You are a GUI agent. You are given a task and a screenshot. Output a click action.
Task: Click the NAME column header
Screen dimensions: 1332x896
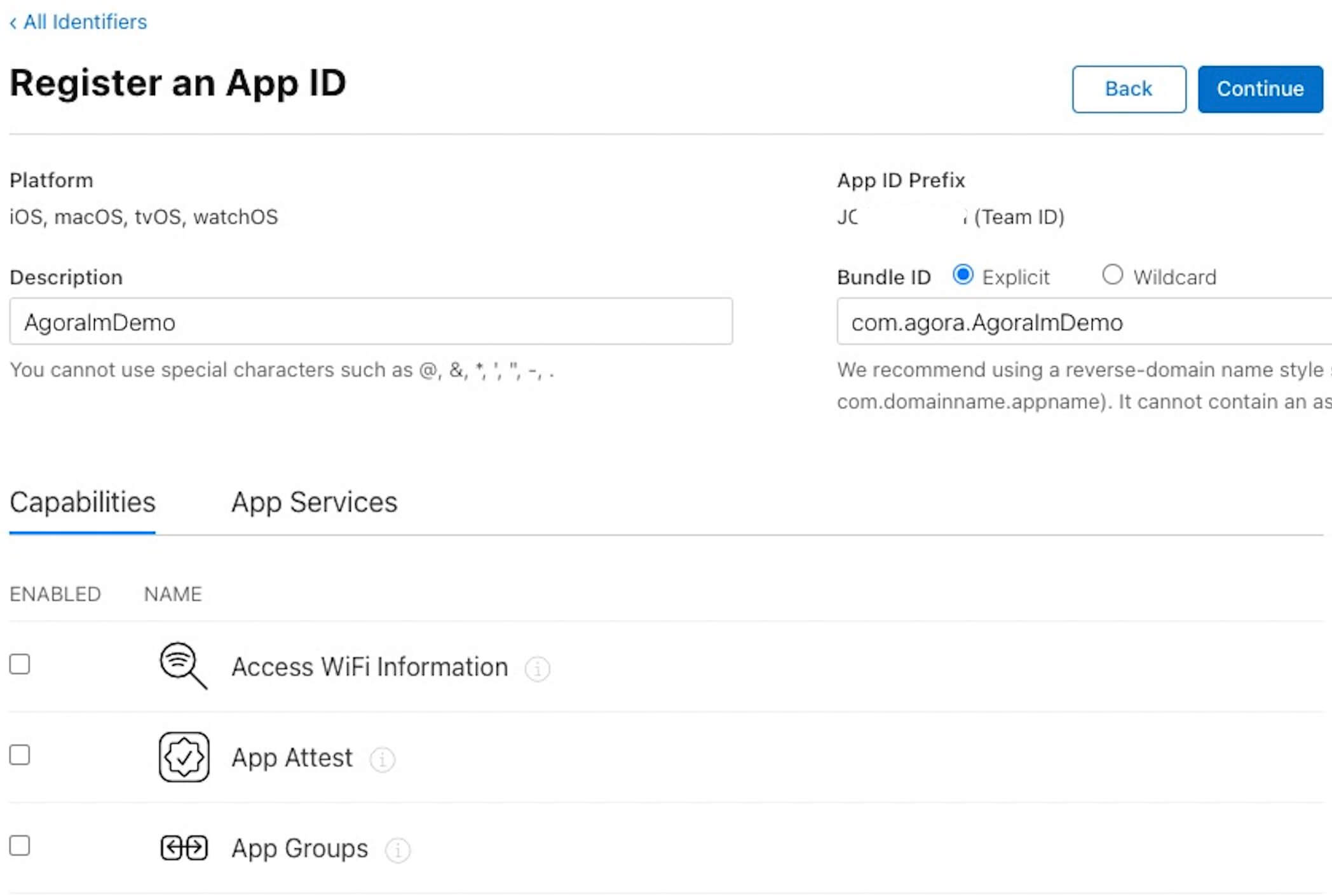click(x=173, y=594)
